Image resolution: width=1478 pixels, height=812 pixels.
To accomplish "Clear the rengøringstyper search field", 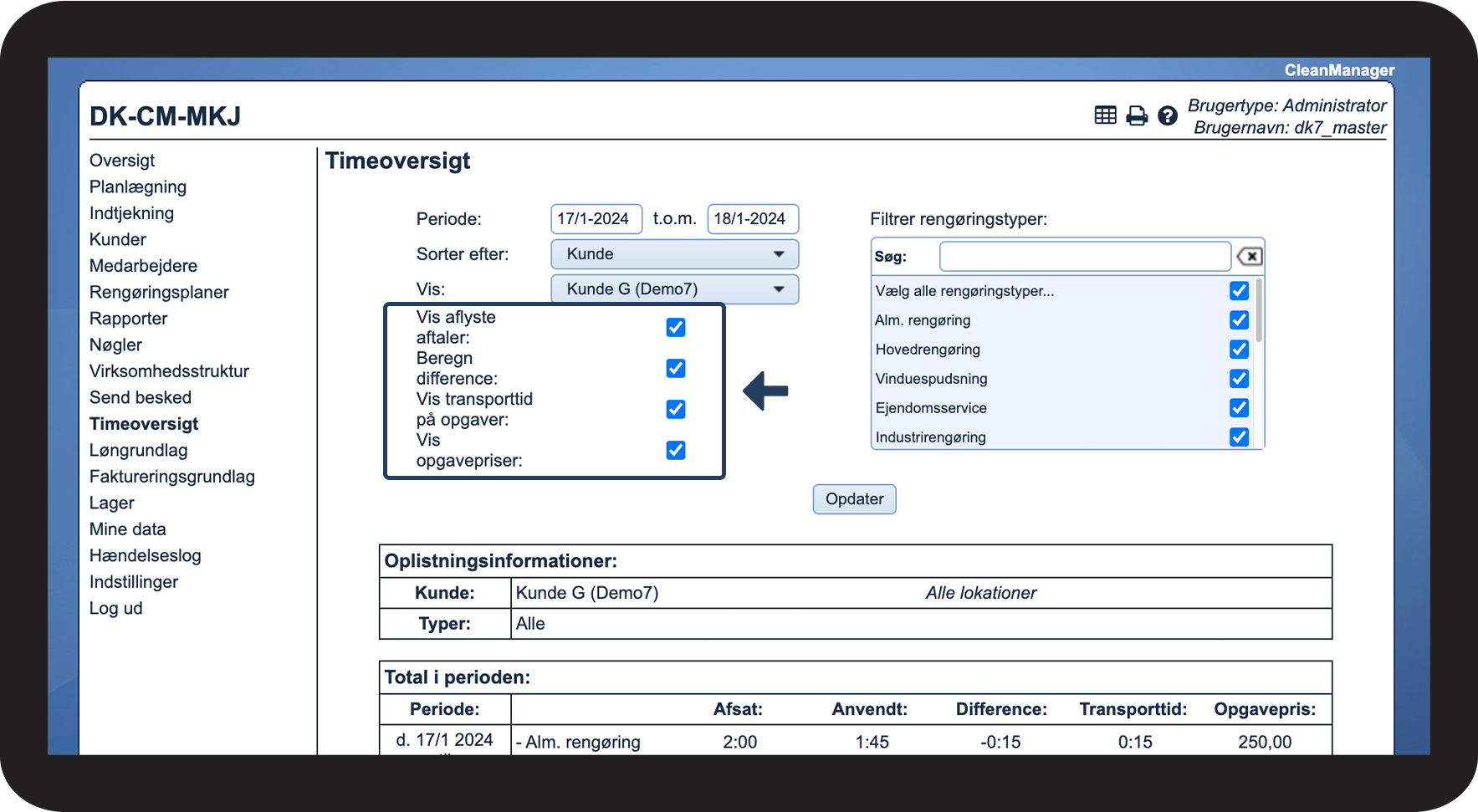I will pyautogui.click(x=1250, y=257).
